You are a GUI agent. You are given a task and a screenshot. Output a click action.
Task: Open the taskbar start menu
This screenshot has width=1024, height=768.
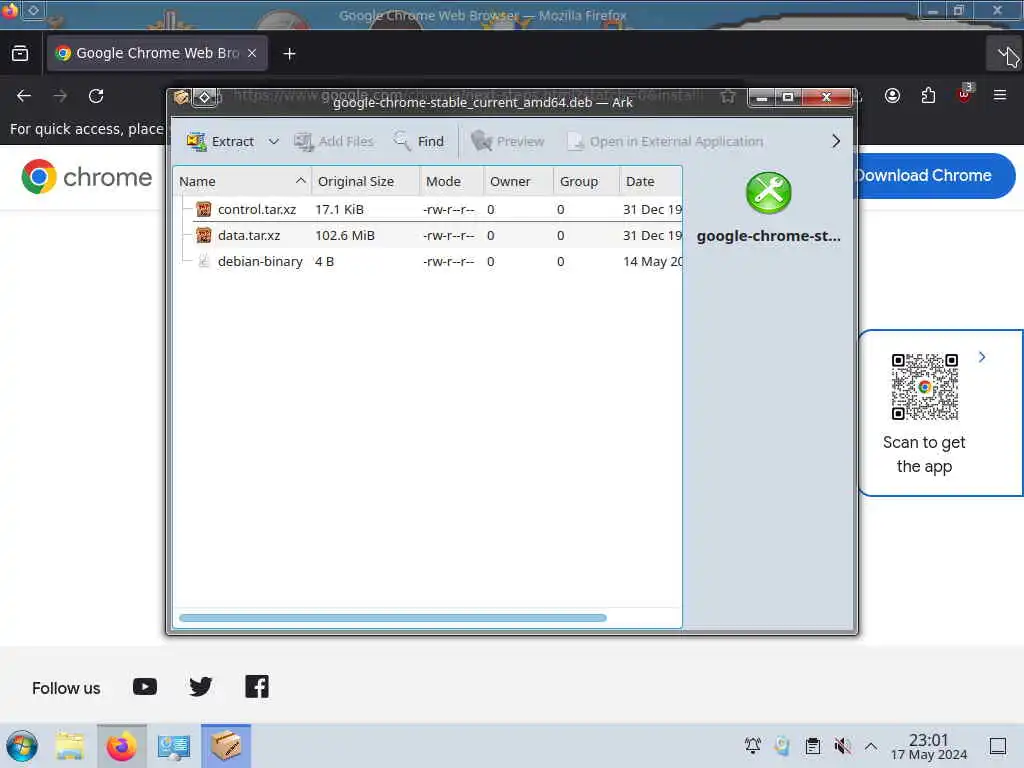pos(22,746)
